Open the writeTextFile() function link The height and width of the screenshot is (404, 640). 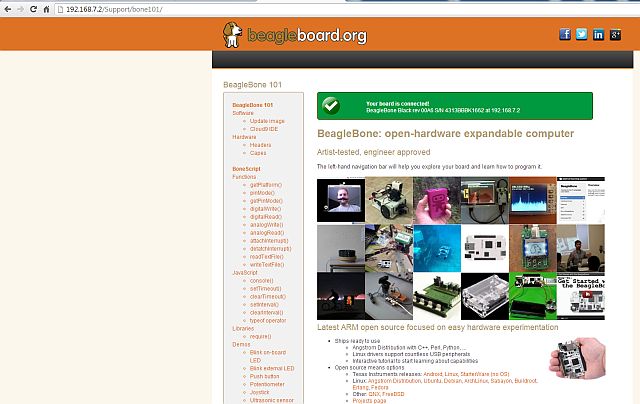[267, 264]
